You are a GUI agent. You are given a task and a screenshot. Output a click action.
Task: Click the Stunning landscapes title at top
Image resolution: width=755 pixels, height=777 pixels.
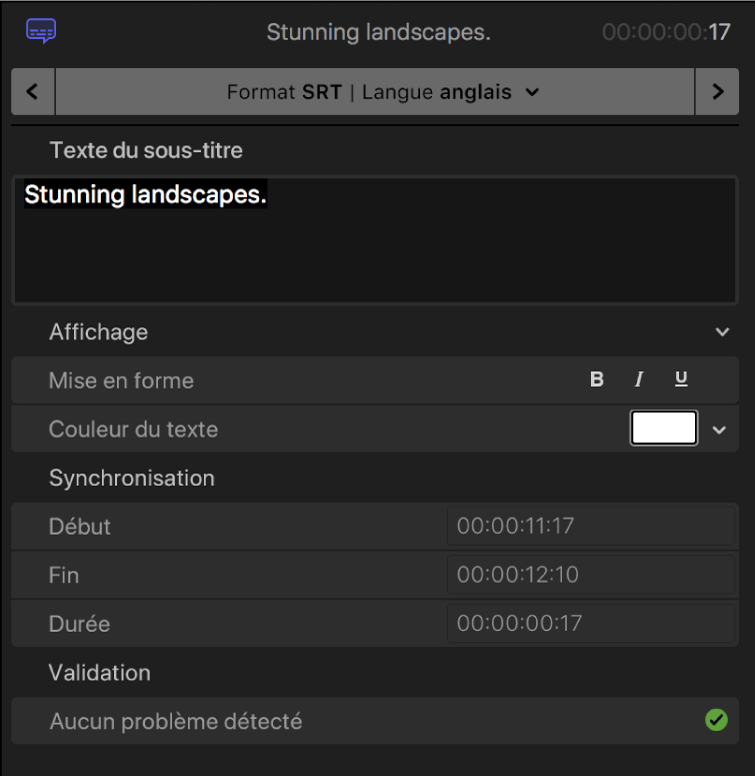click(378, 33)
